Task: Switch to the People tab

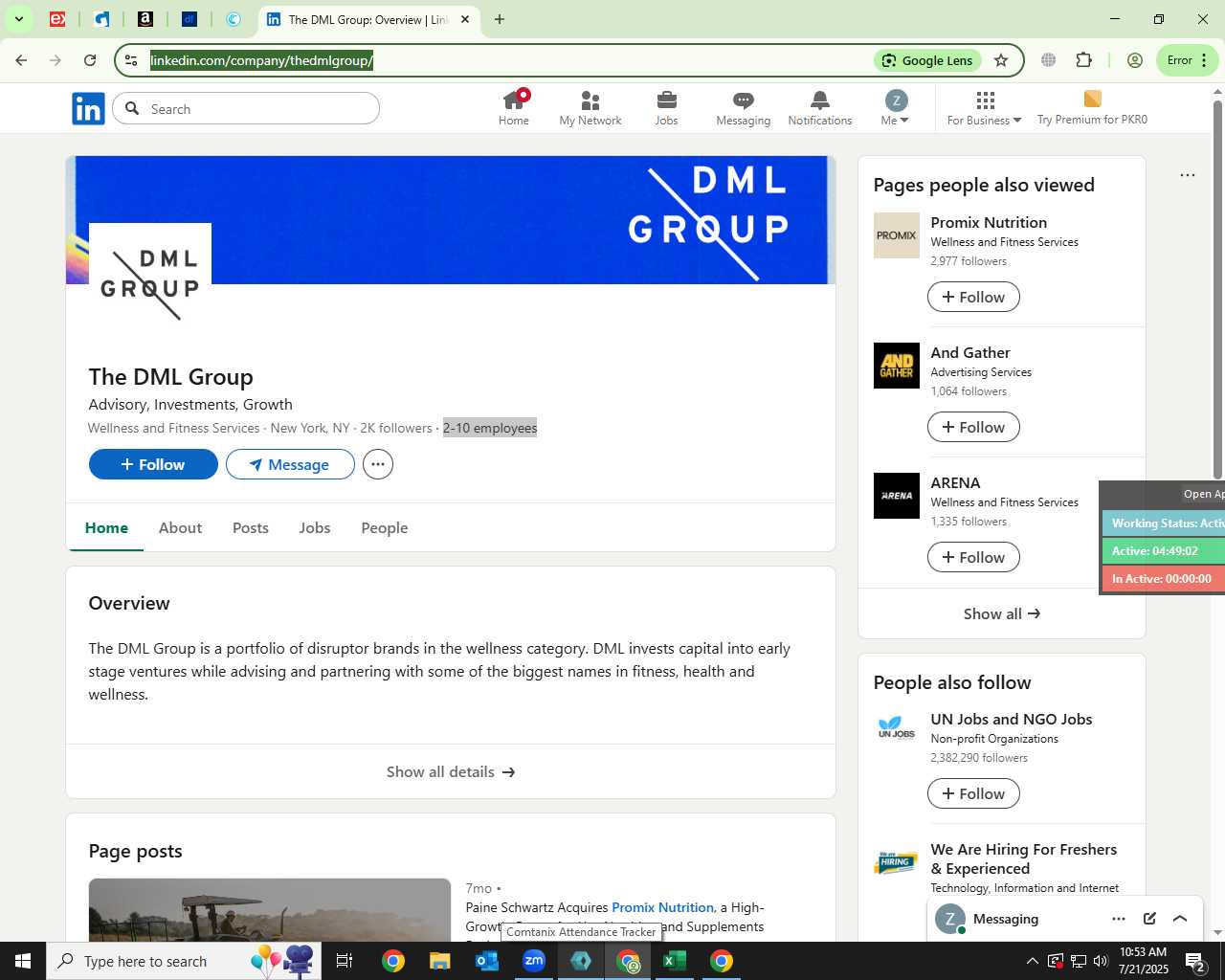Action: 385,527
